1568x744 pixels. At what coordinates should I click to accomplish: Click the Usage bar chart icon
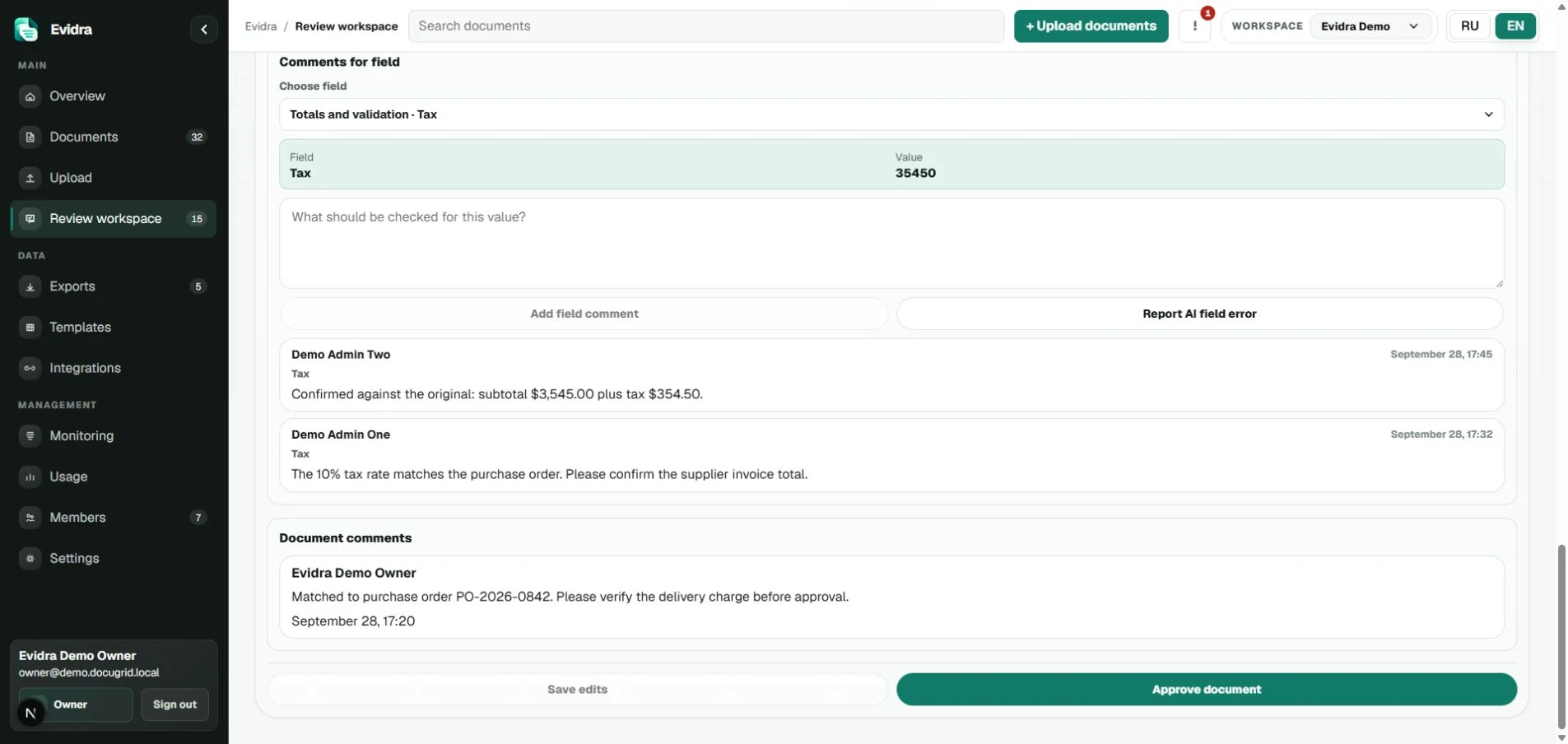(x=30, y=477)
